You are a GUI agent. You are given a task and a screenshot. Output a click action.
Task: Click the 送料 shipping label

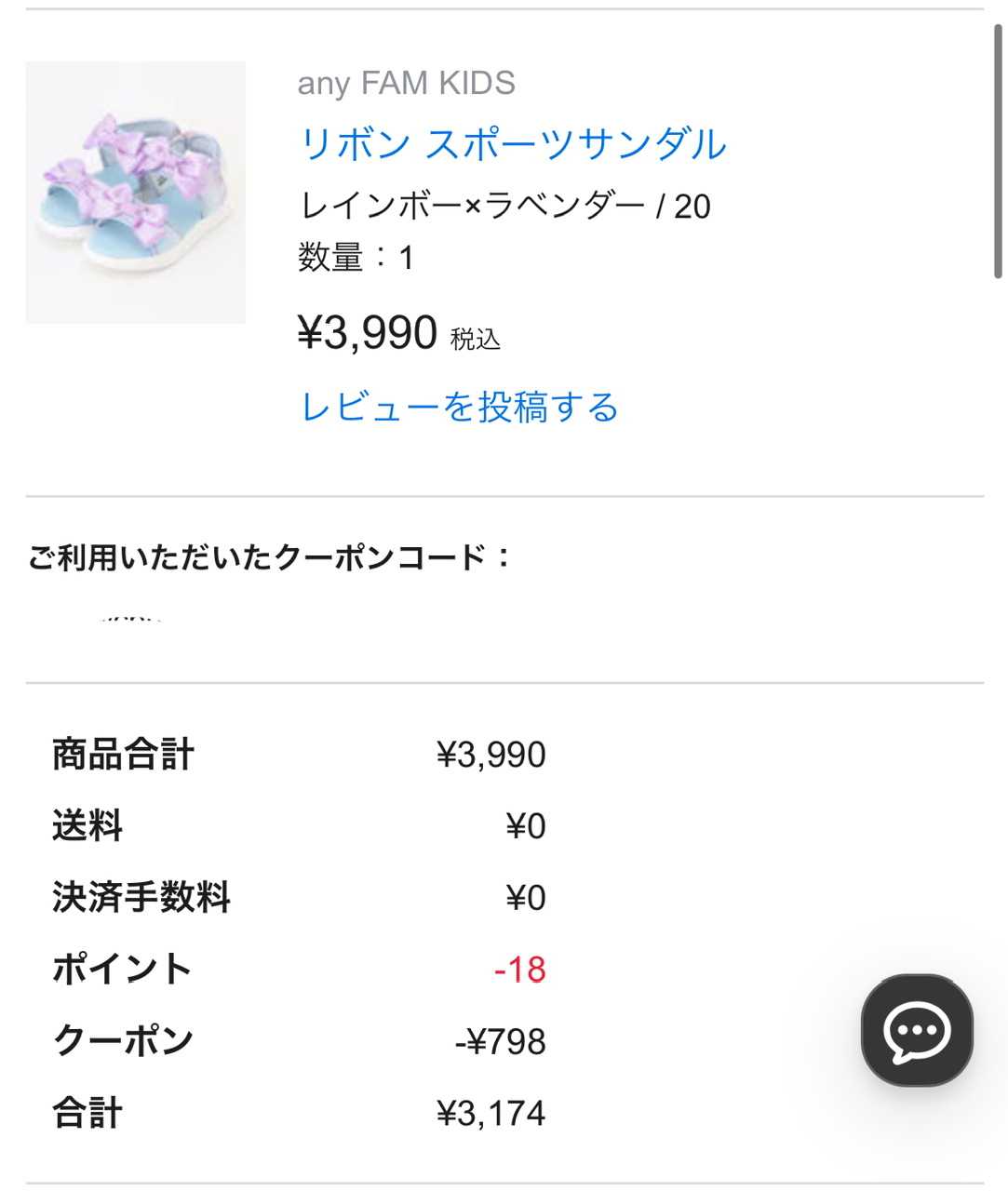pos(87,826)
